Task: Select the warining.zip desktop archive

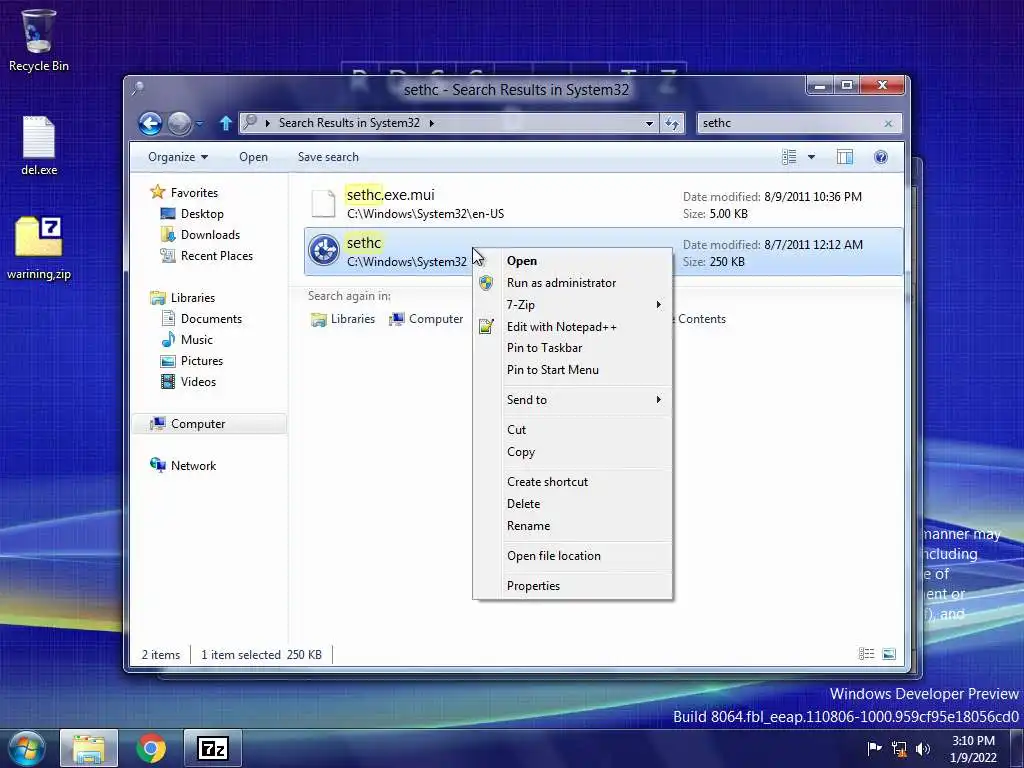Action: (39, 248)
